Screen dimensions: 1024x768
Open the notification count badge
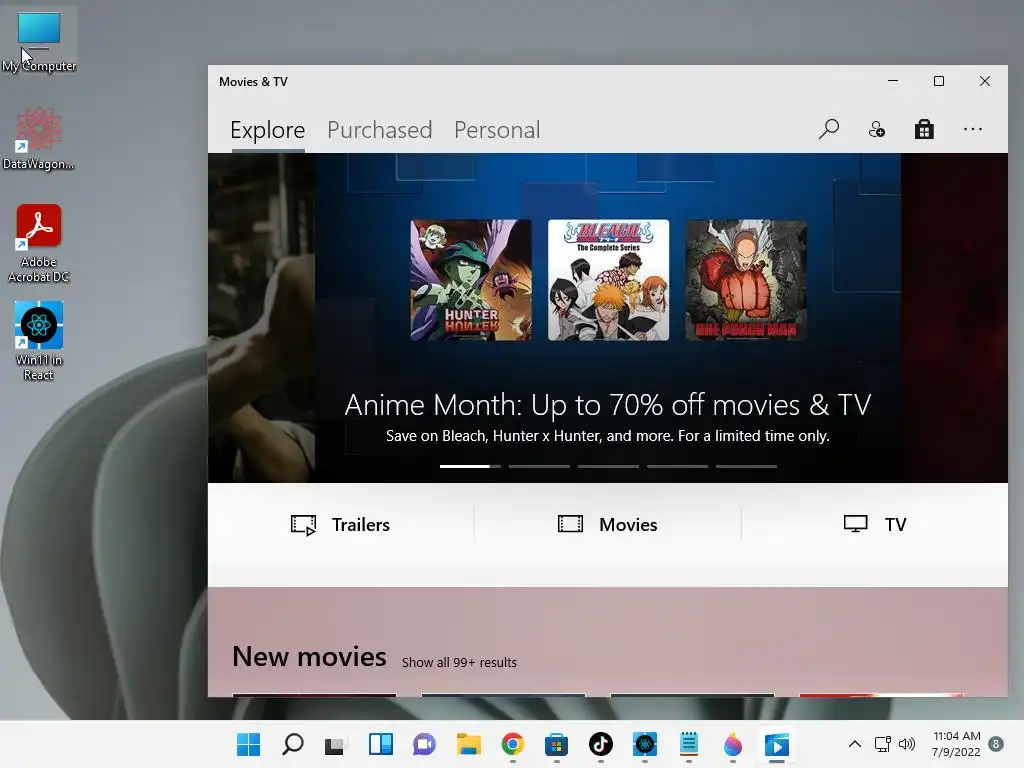(996, 744)
